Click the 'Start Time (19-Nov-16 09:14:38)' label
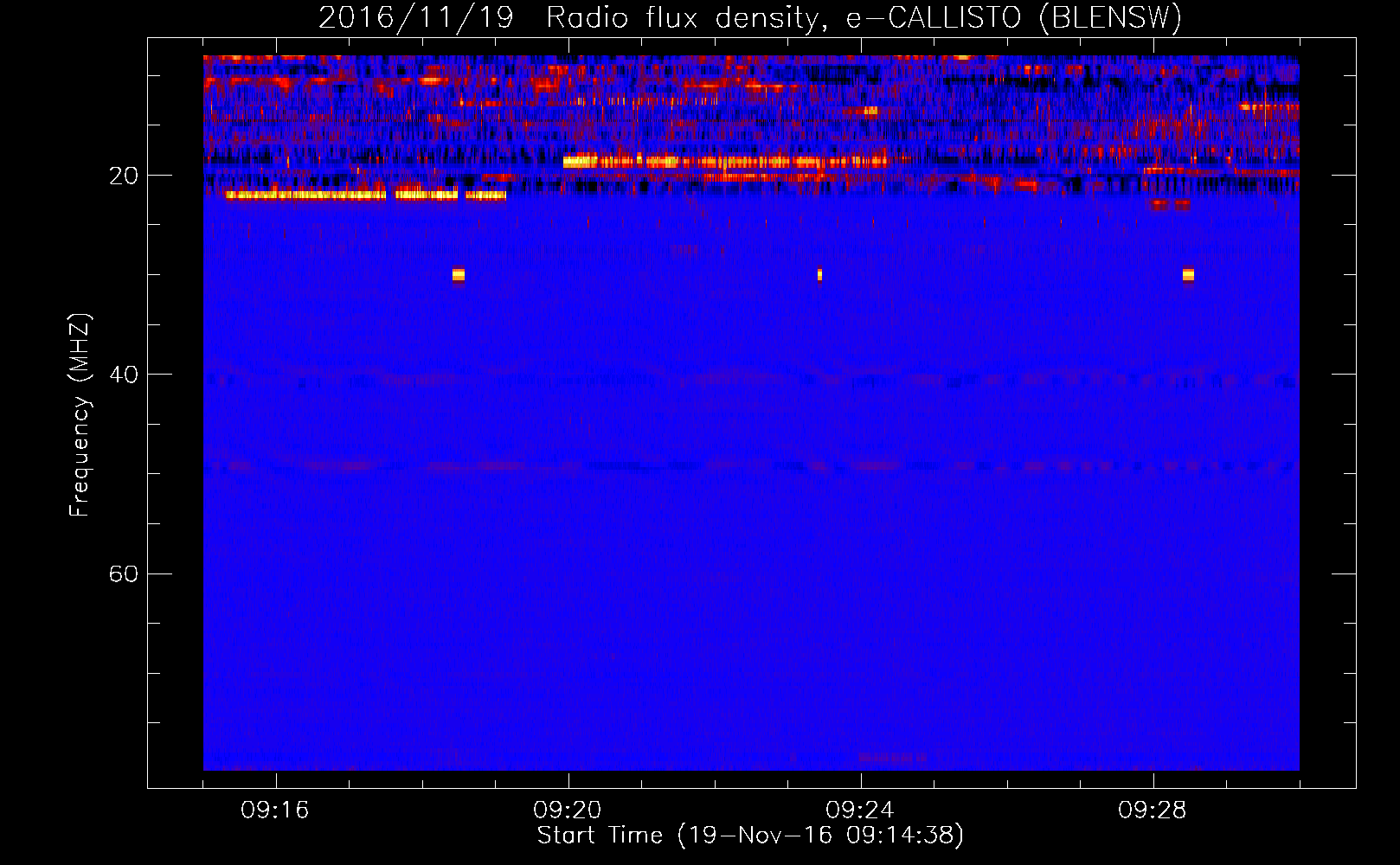Viewport: 1400px width, 865px height. coord(750,836)
